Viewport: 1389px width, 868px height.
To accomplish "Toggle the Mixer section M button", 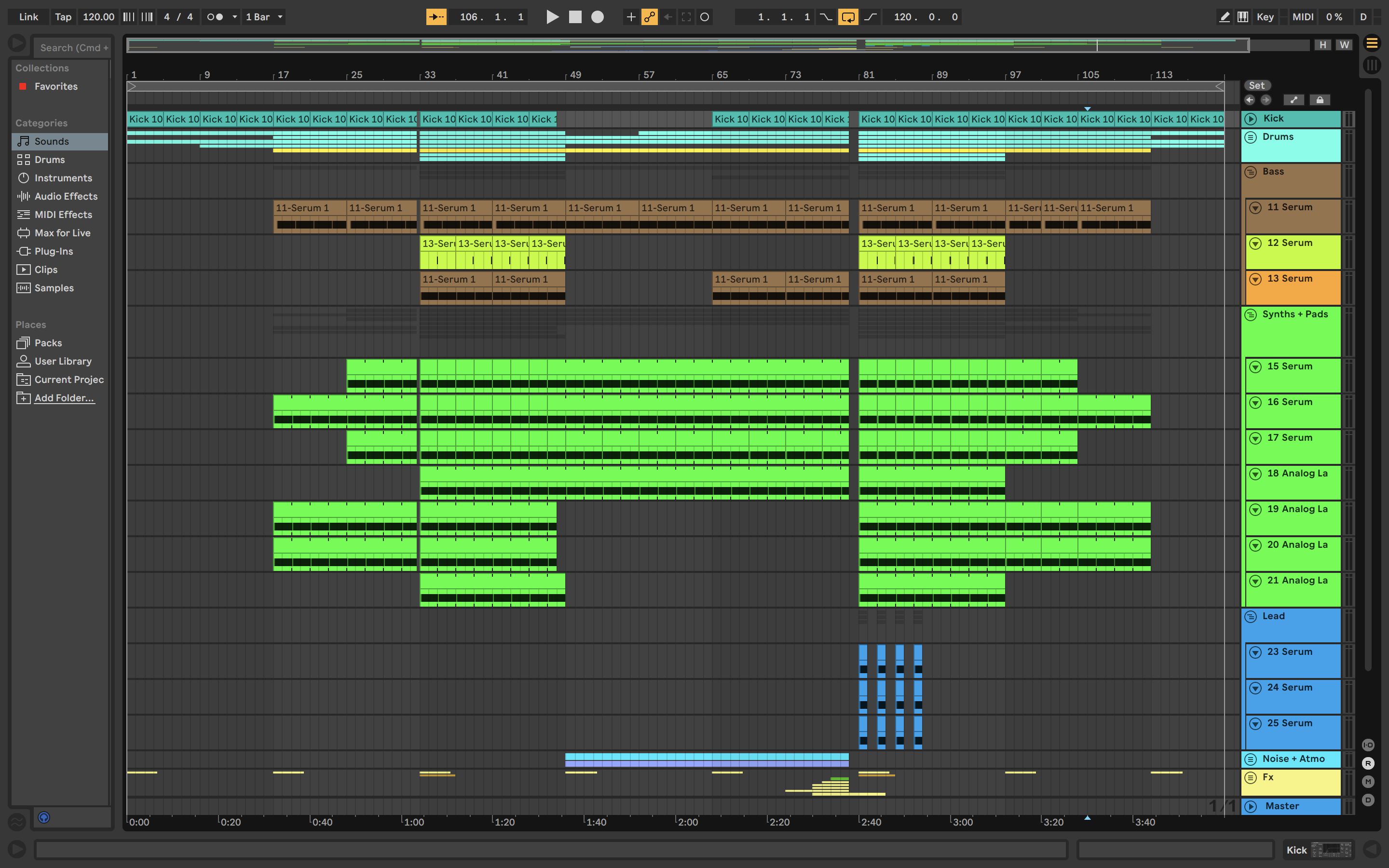I will click(1368, 782).
